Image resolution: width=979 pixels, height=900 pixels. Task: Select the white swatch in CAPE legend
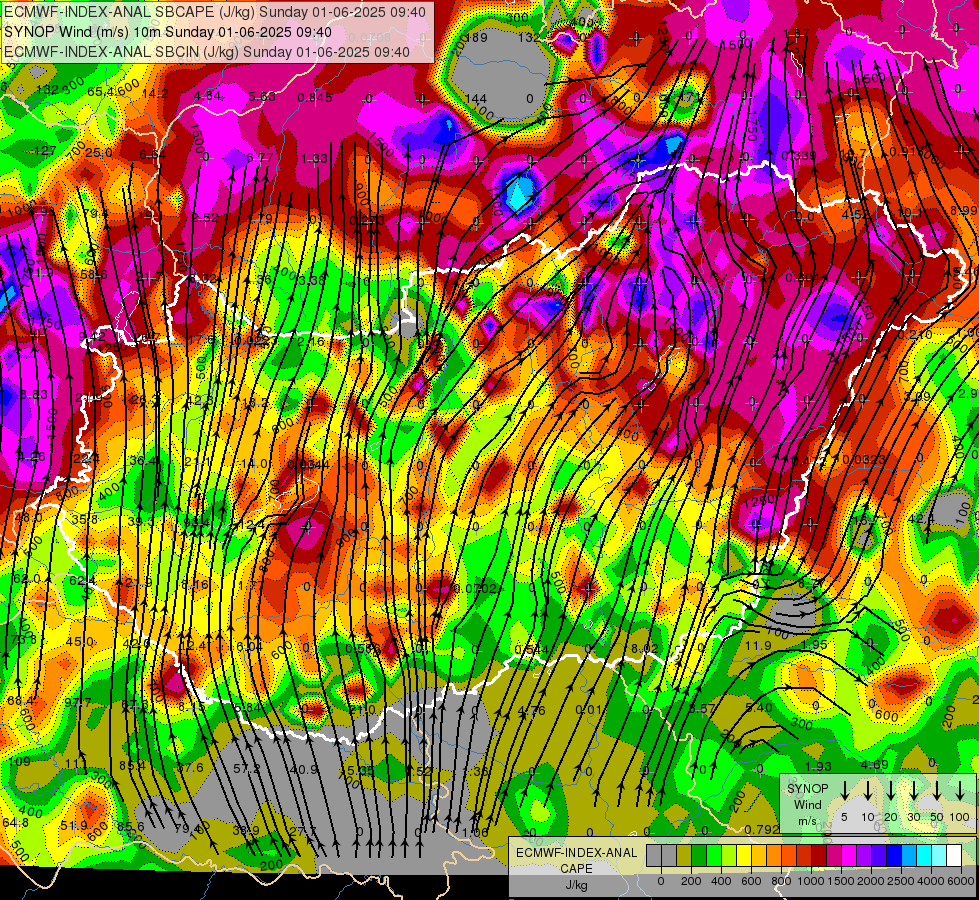[954, 856]
